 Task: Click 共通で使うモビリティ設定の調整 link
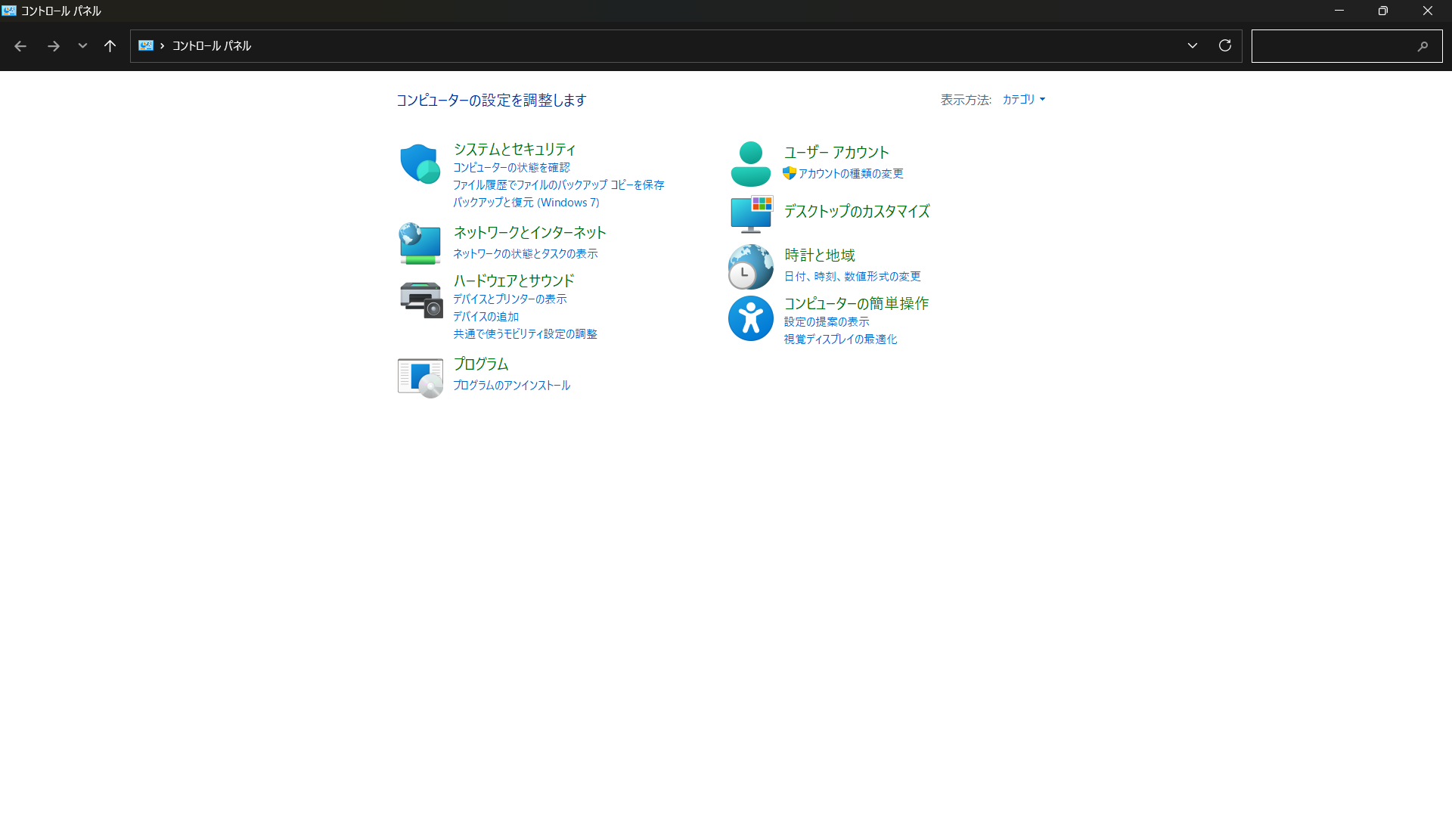(525, 334)
